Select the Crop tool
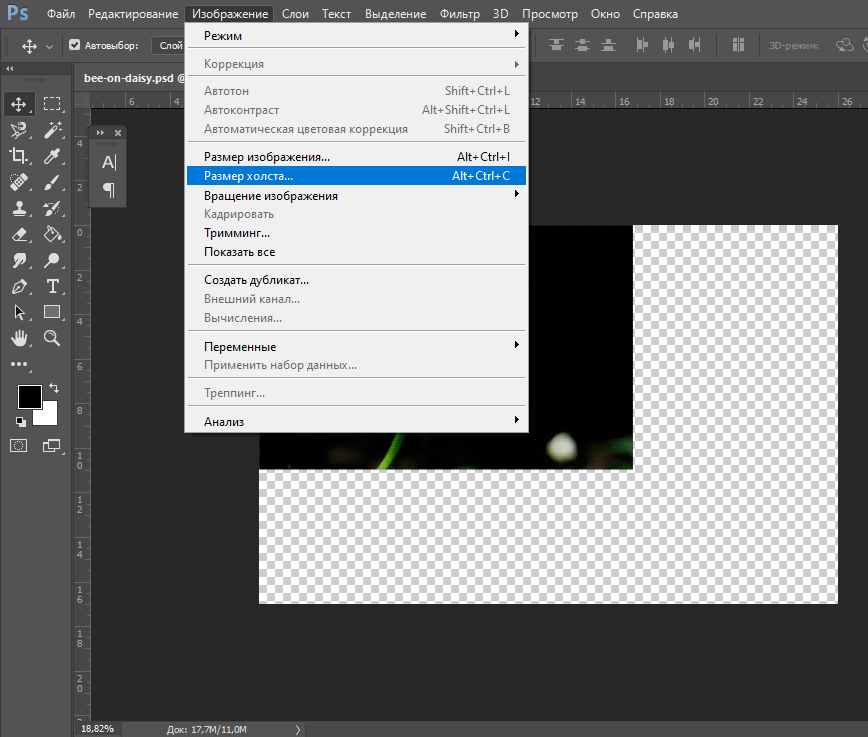868x737 pixels. 18,156
